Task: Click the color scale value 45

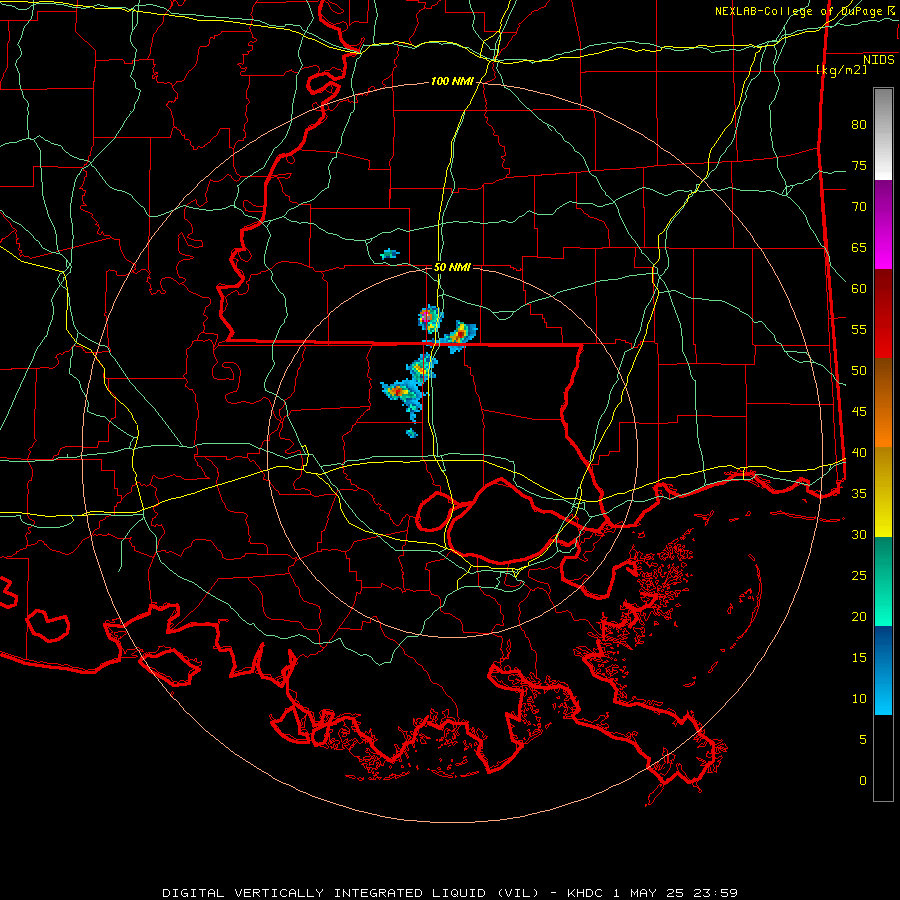Action: click(859, 412)
